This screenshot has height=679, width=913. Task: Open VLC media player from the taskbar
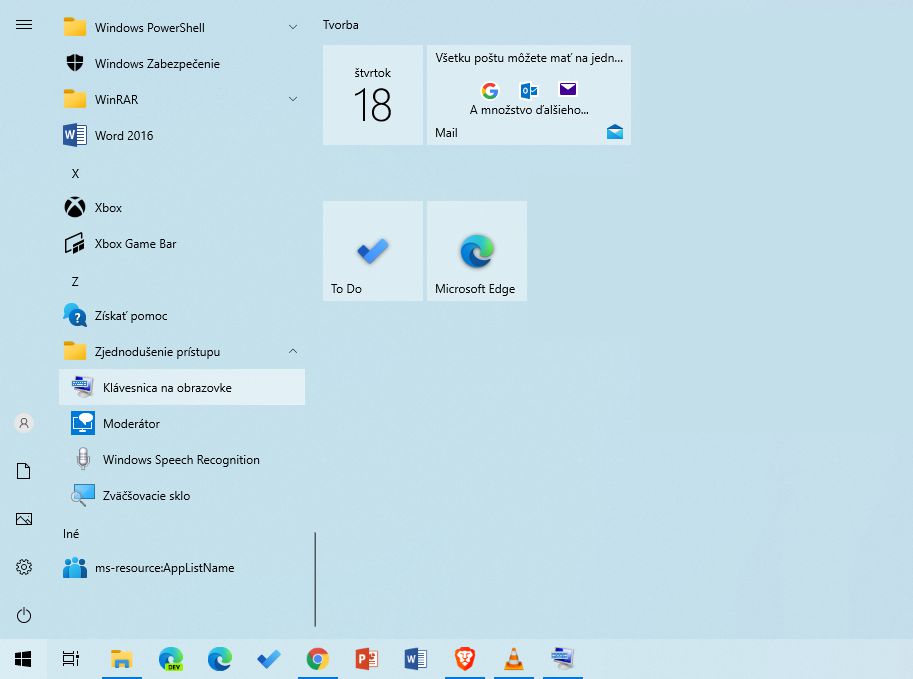point(514,659)
